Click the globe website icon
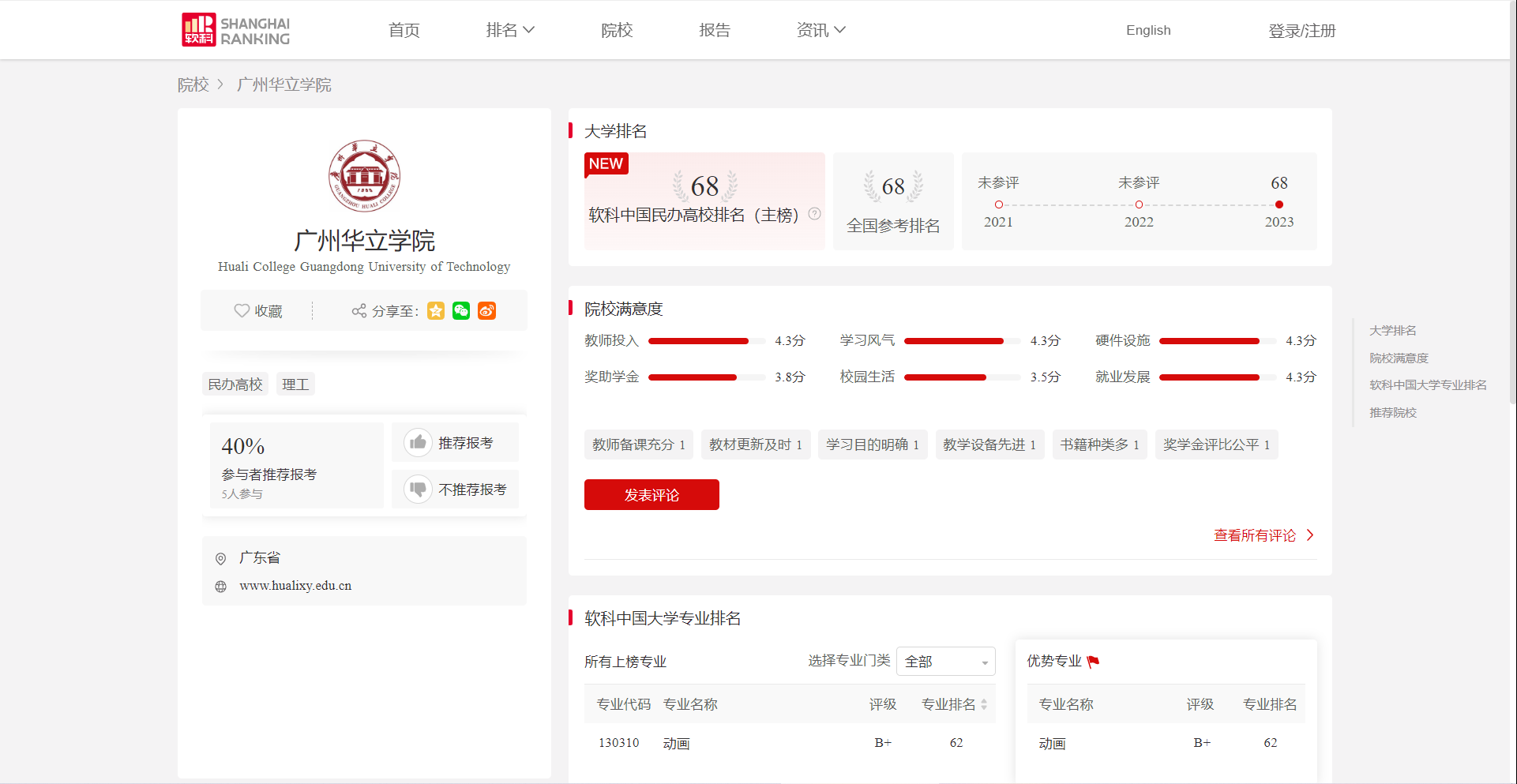Screen dimensions: 1517x784 221,587
